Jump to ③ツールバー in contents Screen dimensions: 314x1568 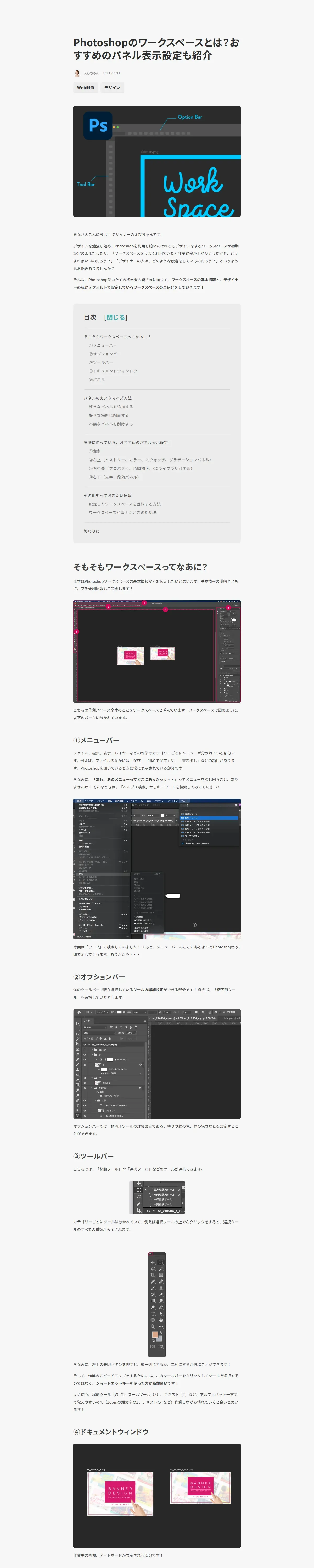click(101, 362)
